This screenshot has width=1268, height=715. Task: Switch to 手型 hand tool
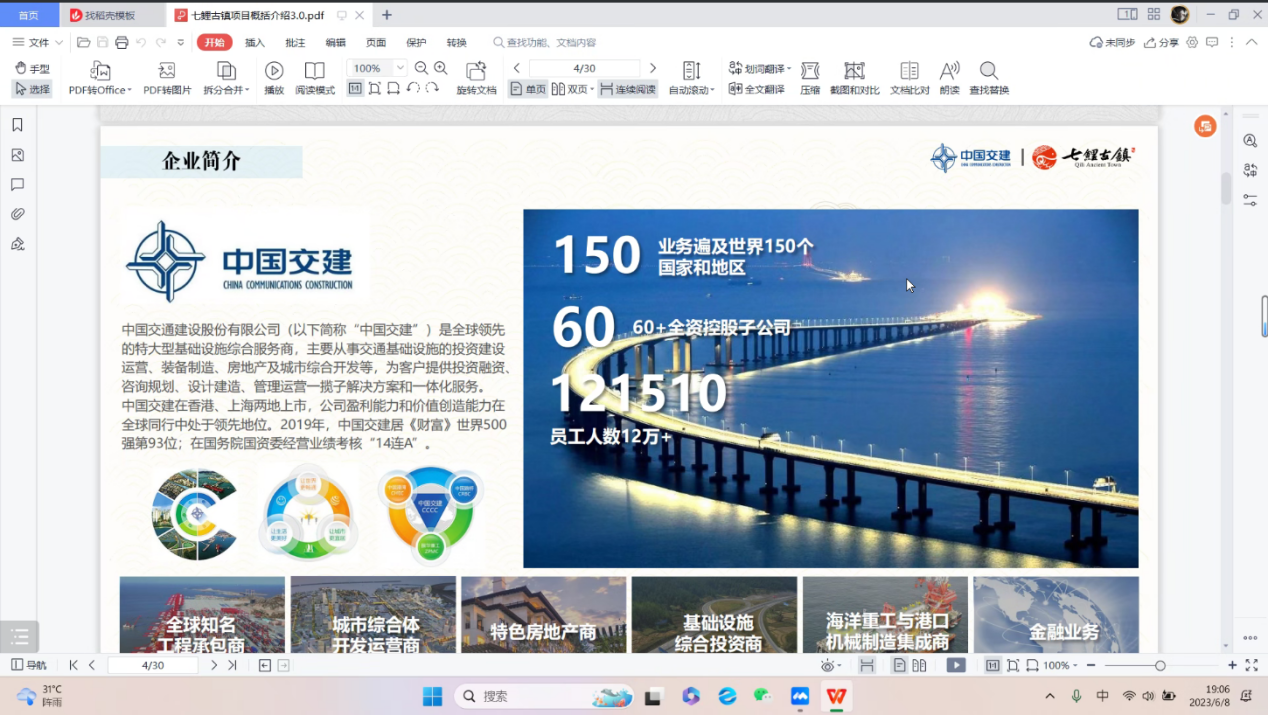(32, 69)
